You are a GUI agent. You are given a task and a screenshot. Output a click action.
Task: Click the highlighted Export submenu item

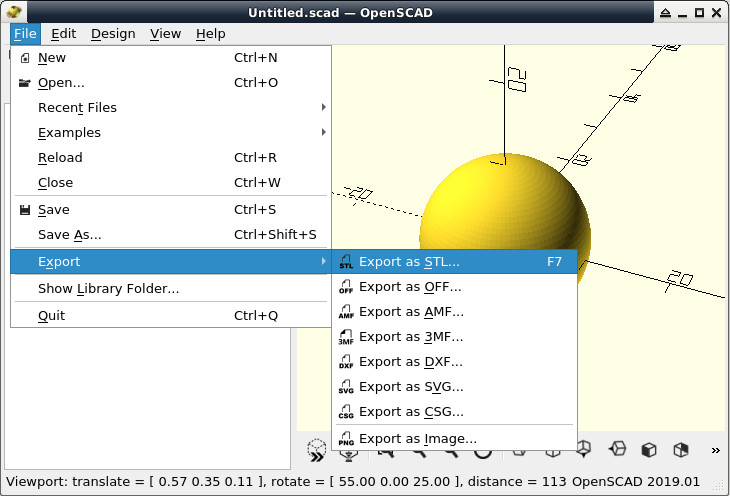pyautogui.click(x=171, y=262)
